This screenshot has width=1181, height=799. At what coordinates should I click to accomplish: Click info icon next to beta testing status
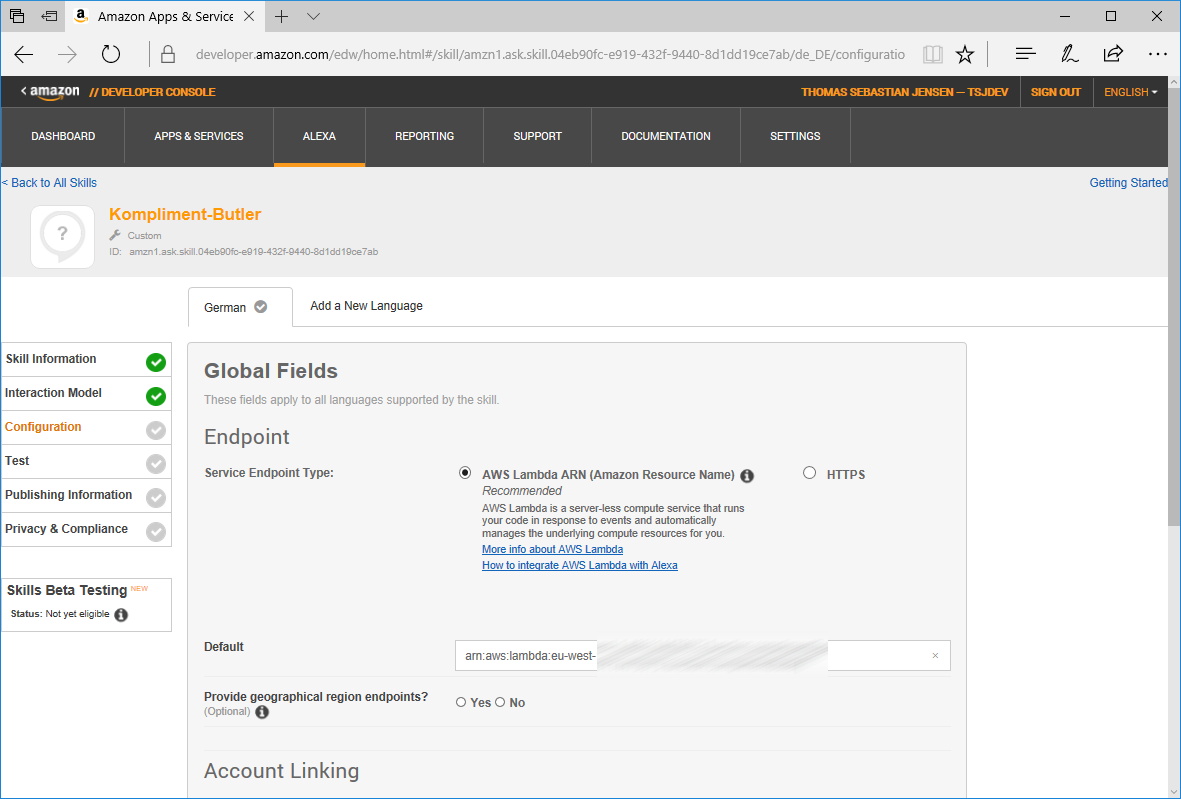[121, 615]
